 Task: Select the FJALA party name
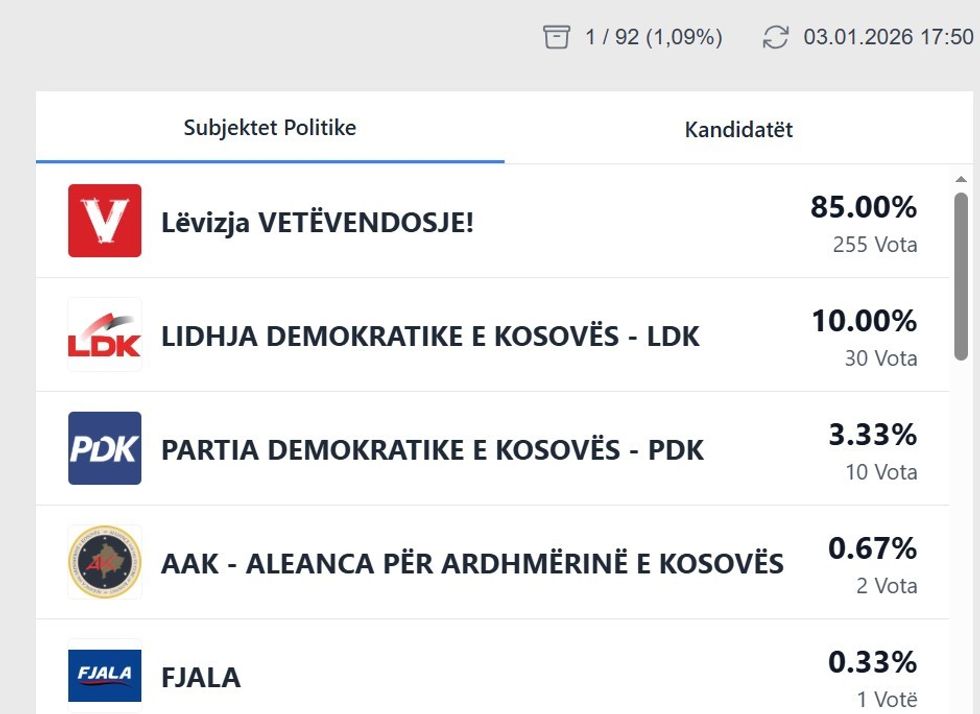(201, 678)
